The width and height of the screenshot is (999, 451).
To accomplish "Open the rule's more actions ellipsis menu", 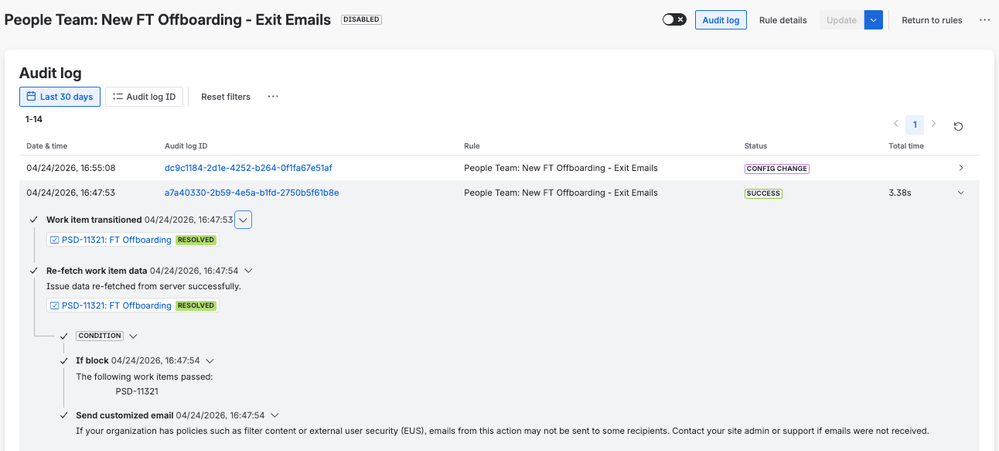I will click(984, 20).
